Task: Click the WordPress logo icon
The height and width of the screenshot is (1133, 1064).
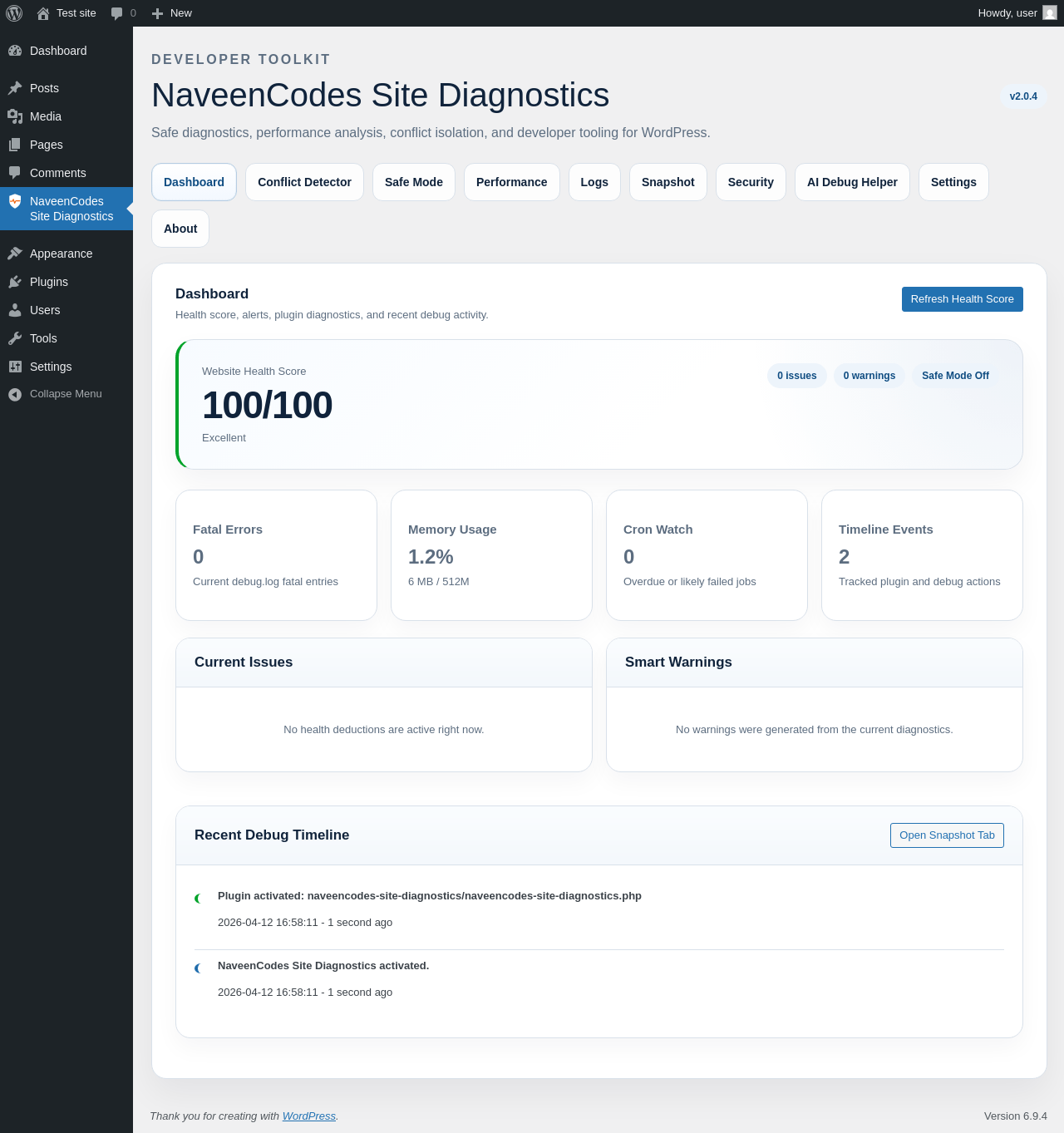Action: (x=14, y=13)
